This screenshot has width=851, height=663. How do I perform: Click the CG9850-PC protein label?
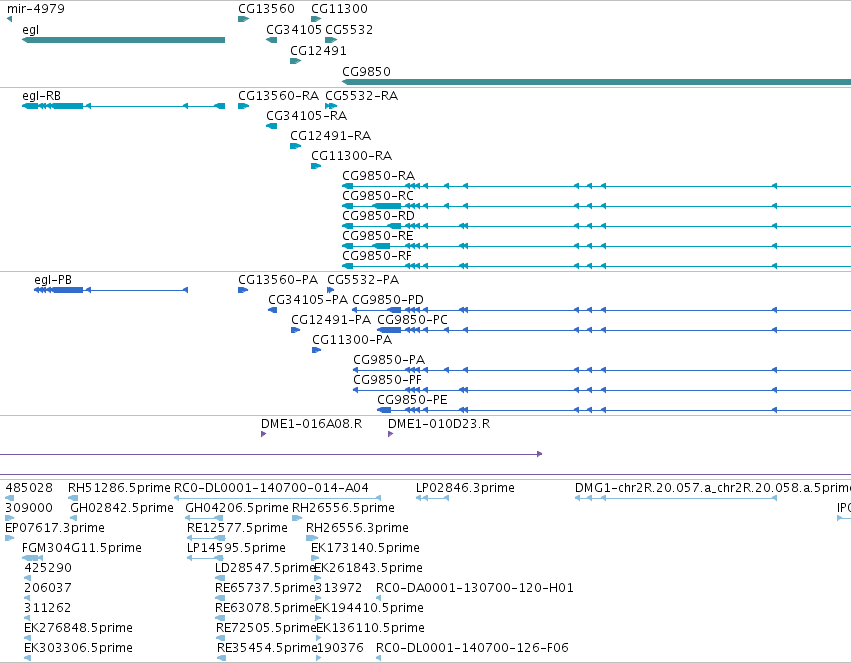412,321
